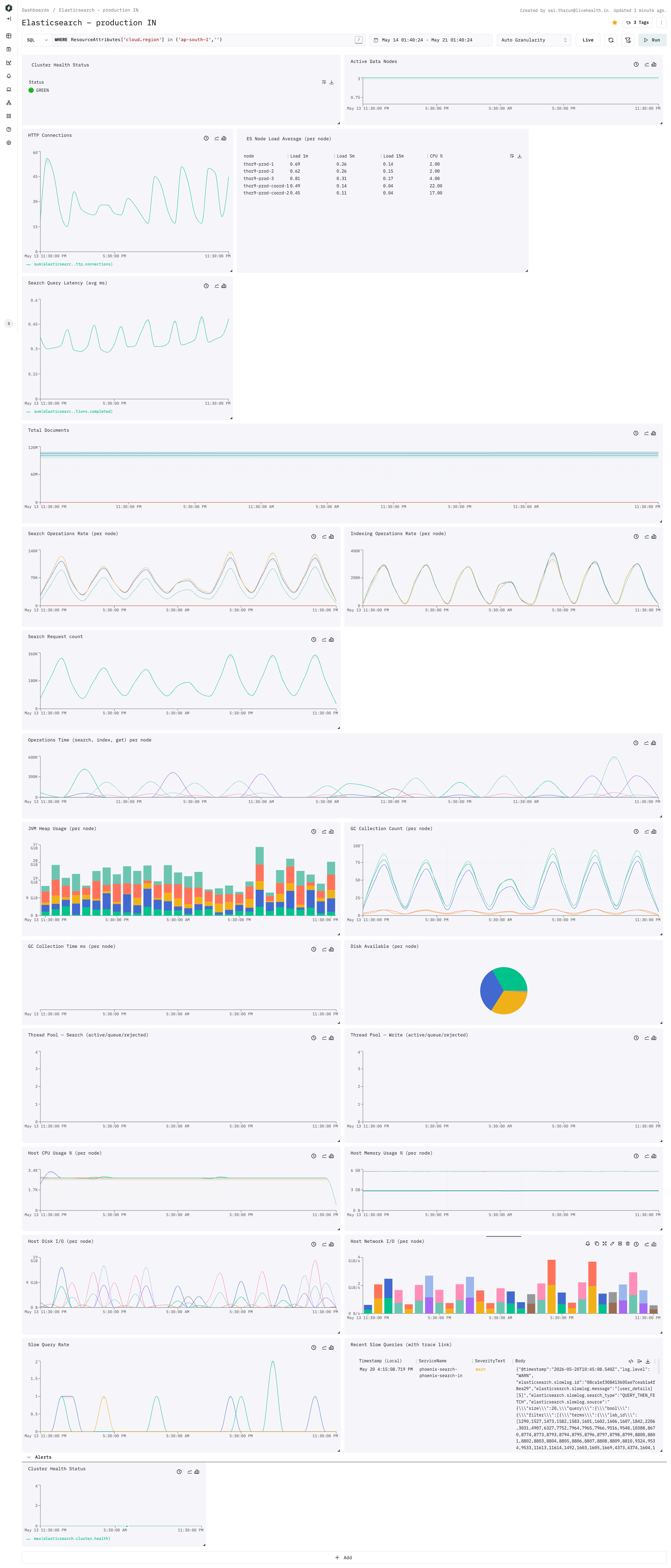The image size is (671, 1568).
Task: Open the sidebar line-chart metrics icon
Action: coord(8,63)
